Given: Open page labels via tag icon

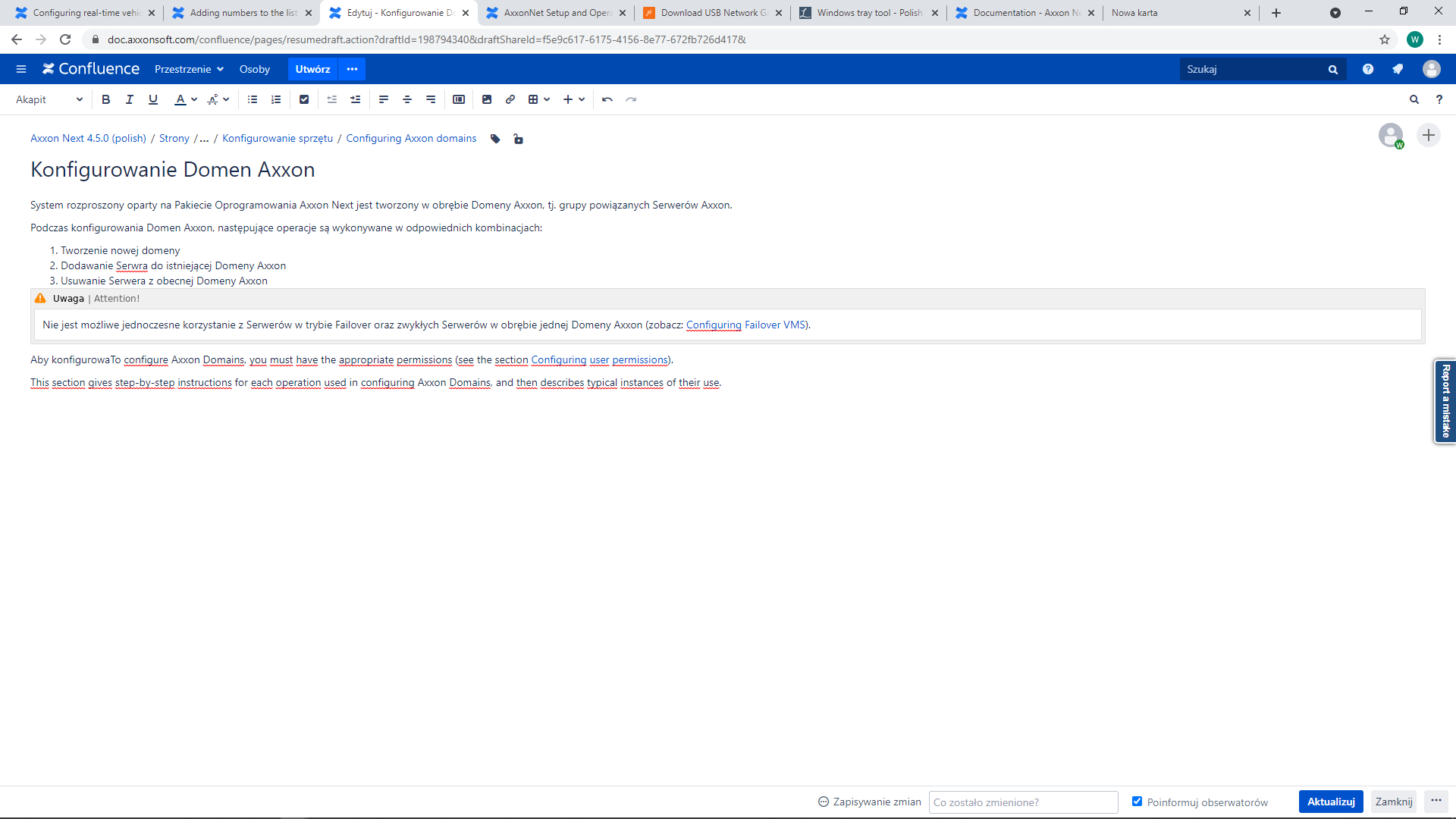Looking at the screenshot, I should [x=495, y=139].
